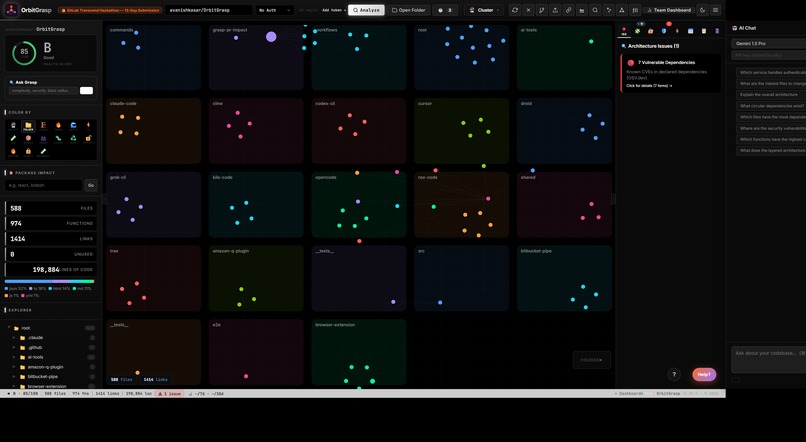The width and height of the screenshot is (806, 442).
Task: Collapse the root folder in Explorer
Action: 9,328
